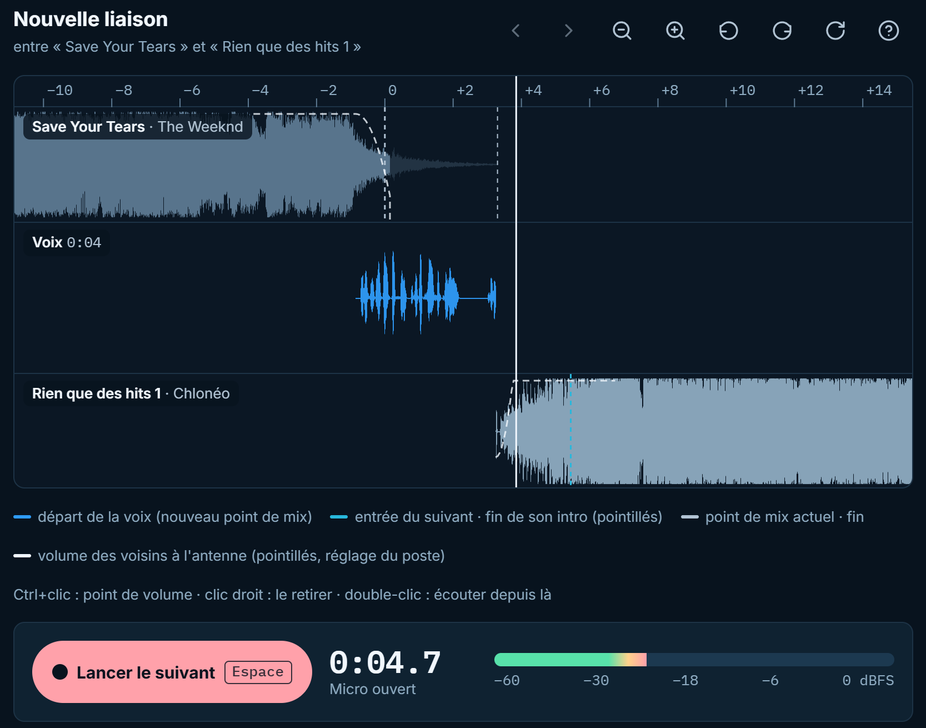Click the 0:04.7 recording timer
The width and height of the screenshot is (926, 728).
pyautogui.click(x=385, y=662)
